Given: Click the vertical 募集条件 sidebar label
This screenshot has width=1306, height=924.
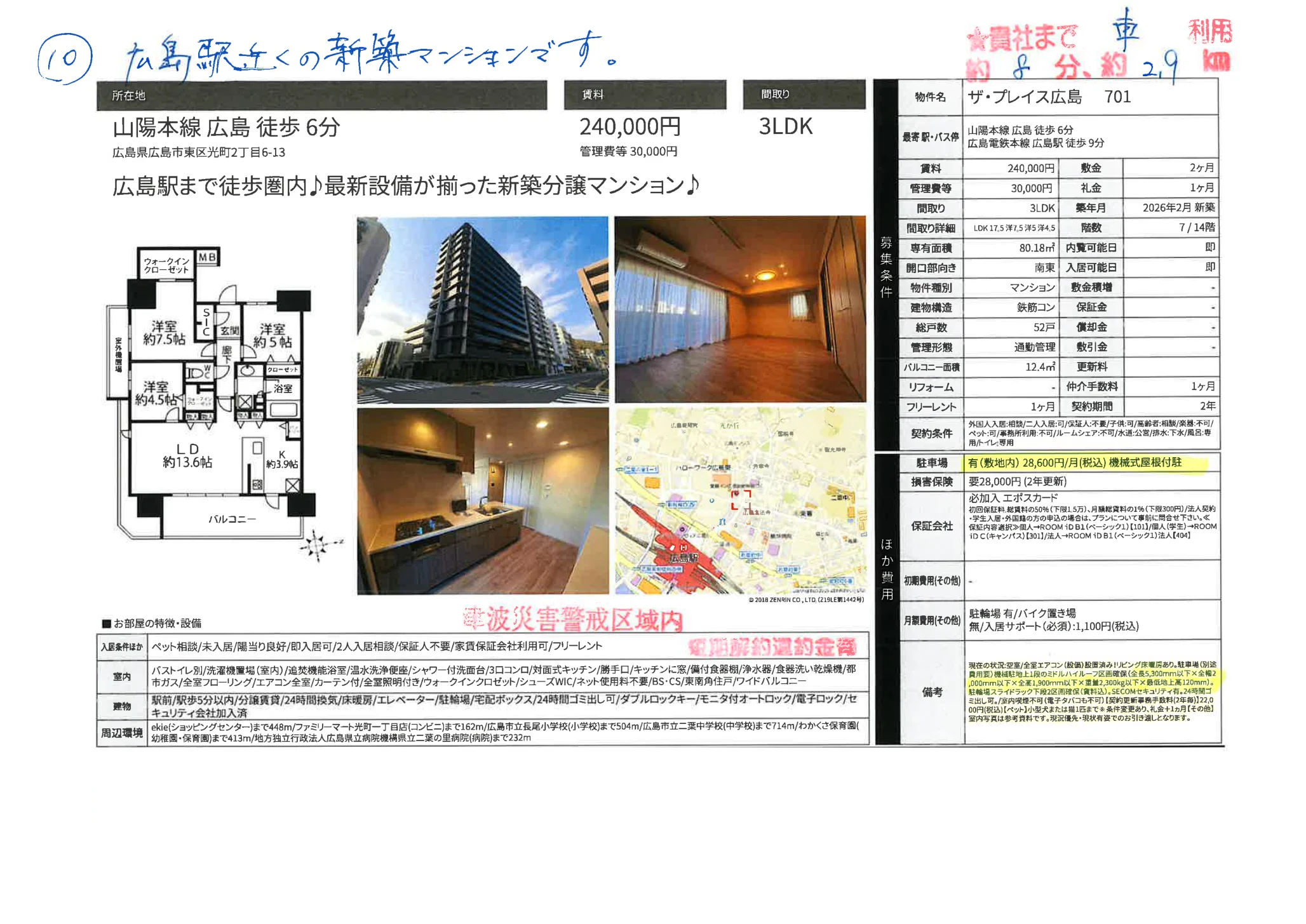Looking at the screenshot, I should pos(886,267).
